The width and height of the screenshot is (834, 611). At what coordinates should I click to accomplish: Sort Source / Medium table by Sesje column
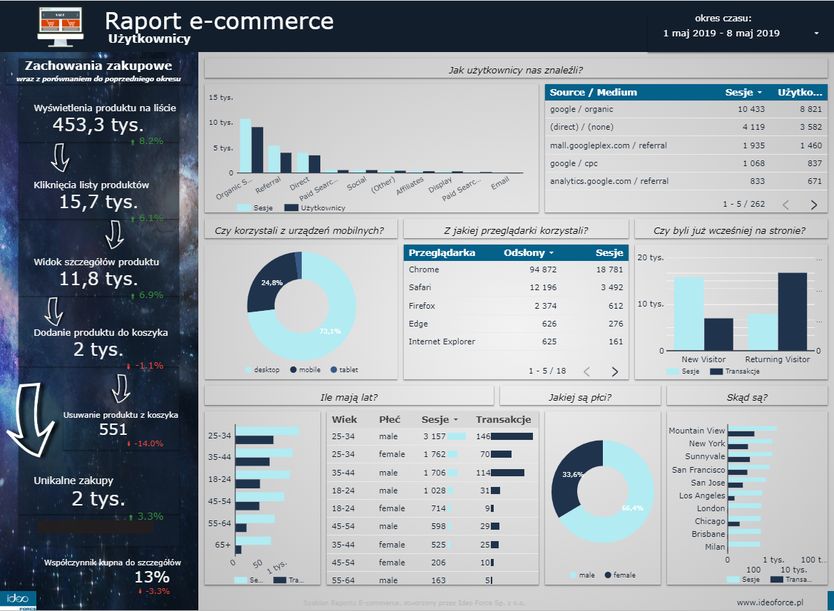(743, 92)
